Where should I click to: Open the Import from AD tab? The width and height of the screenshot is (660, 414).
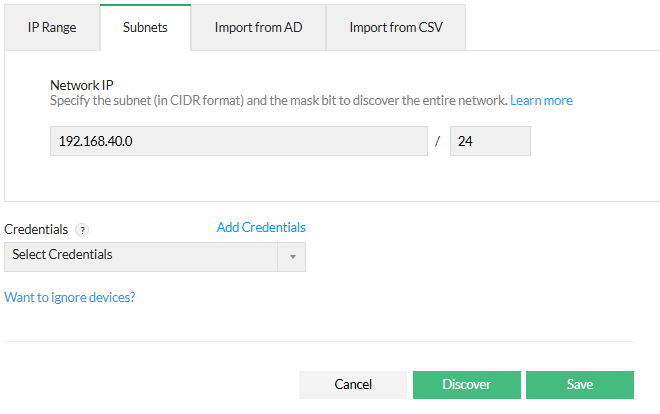point(258,28)
